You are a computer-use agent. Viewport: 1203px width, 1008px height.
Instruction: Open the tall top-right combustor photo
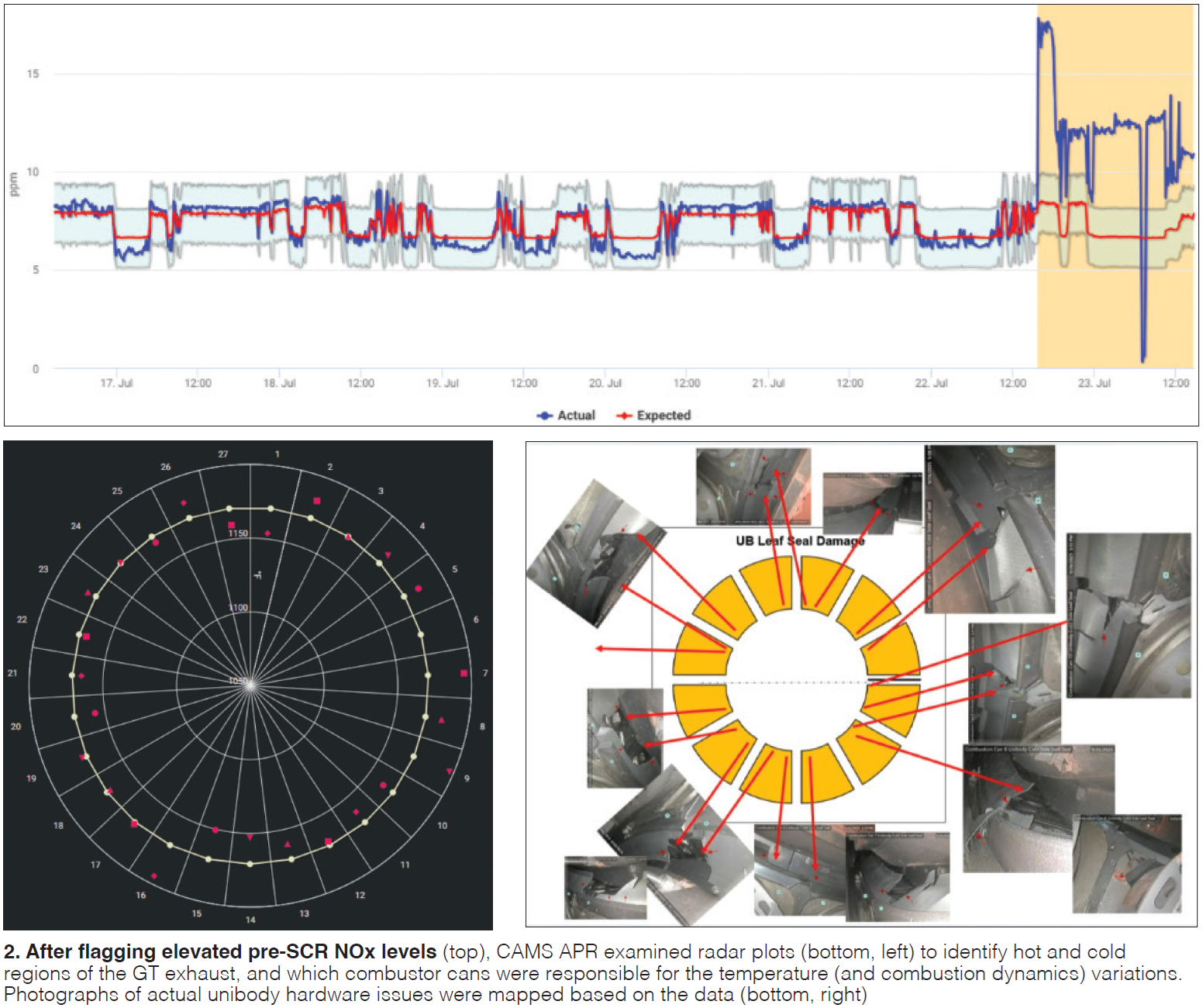[x=990, y=529]
